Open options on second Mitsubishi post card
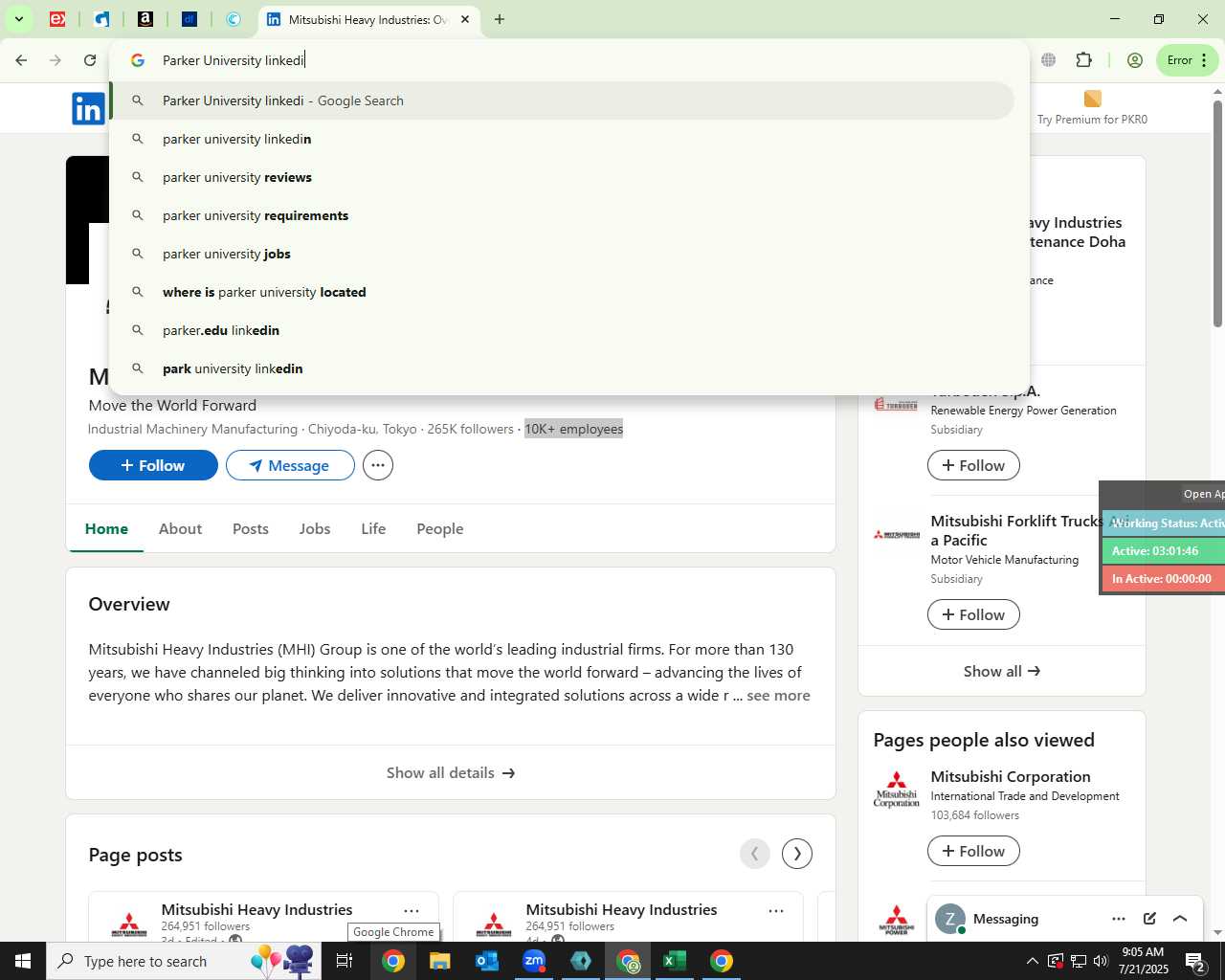This screenshot has height=980, width=1225. click(776, 910)
